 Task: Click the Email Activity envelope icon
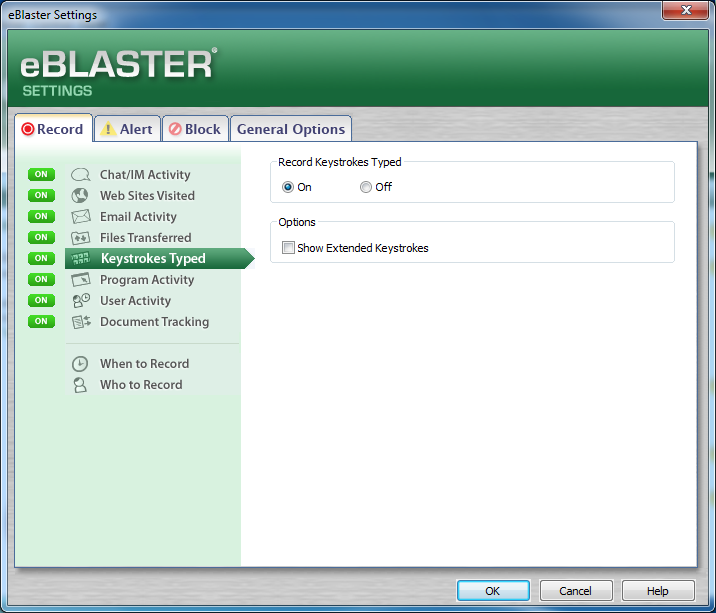[81, 217]
